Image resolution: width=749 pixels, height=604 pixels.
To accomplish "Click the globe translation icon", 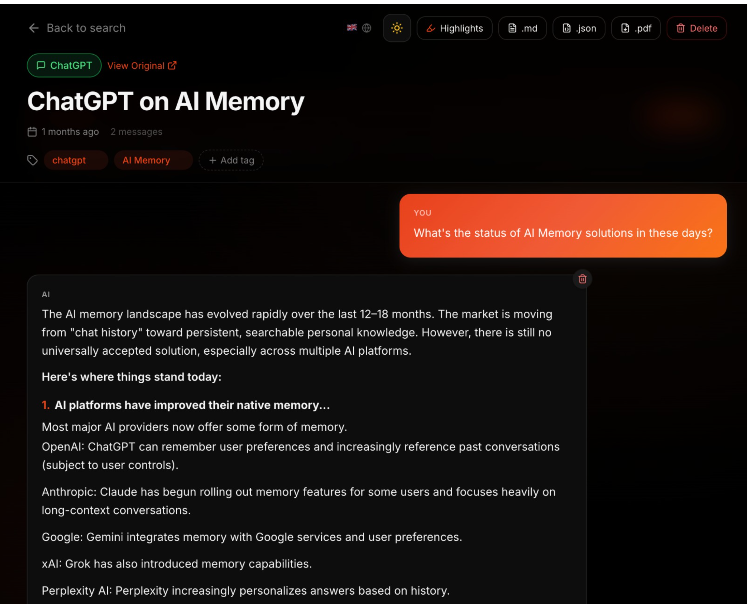I will click(x=367, y=28).
